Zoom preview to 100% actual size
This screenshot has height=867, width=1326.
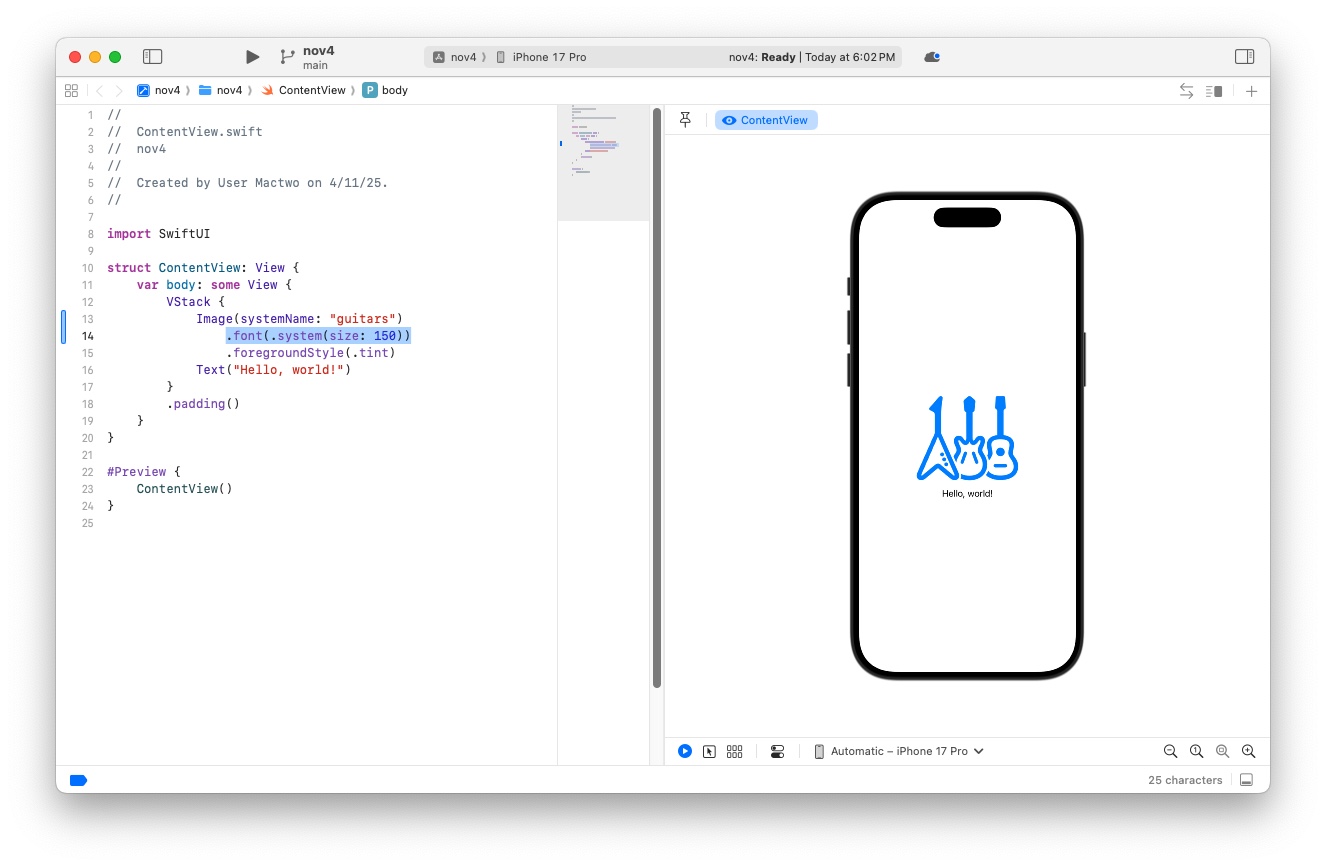pos(1196,751)
